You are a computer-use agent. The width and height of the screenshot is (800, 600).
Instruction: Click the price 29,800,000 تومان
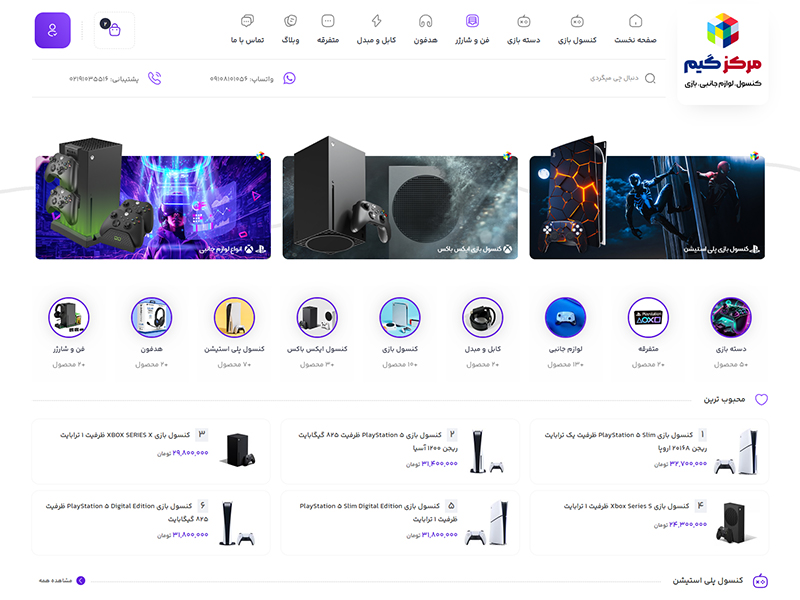[183, 453]
